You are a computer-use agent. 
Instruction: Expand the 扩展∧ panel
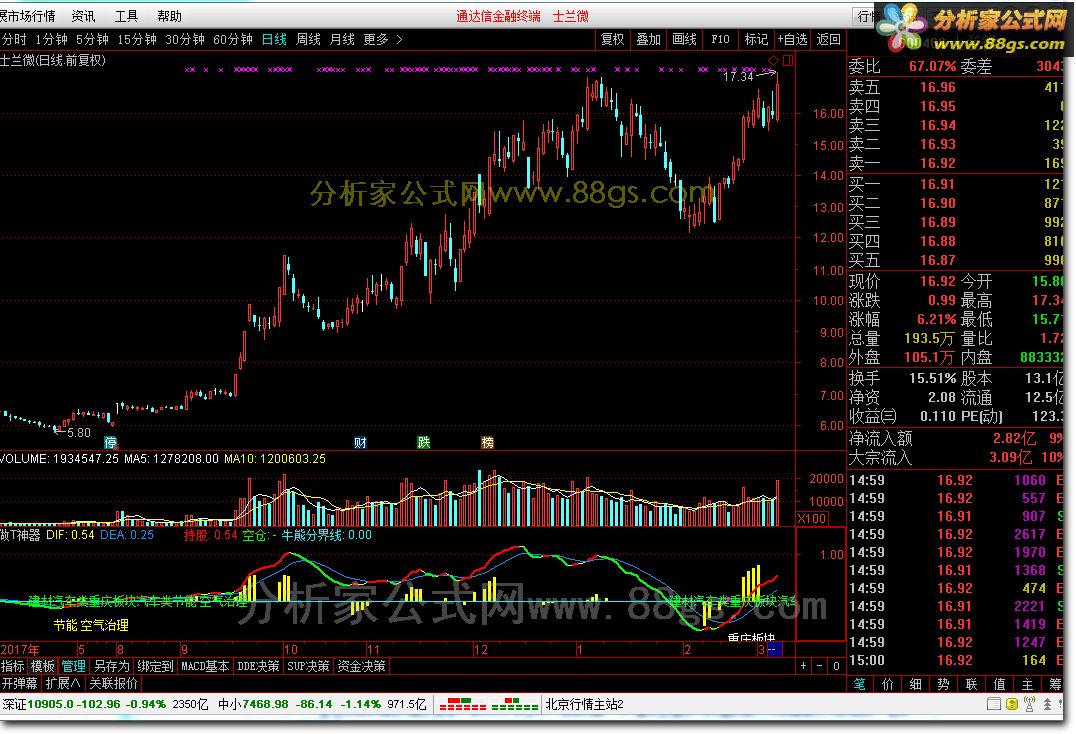point(62,683)
